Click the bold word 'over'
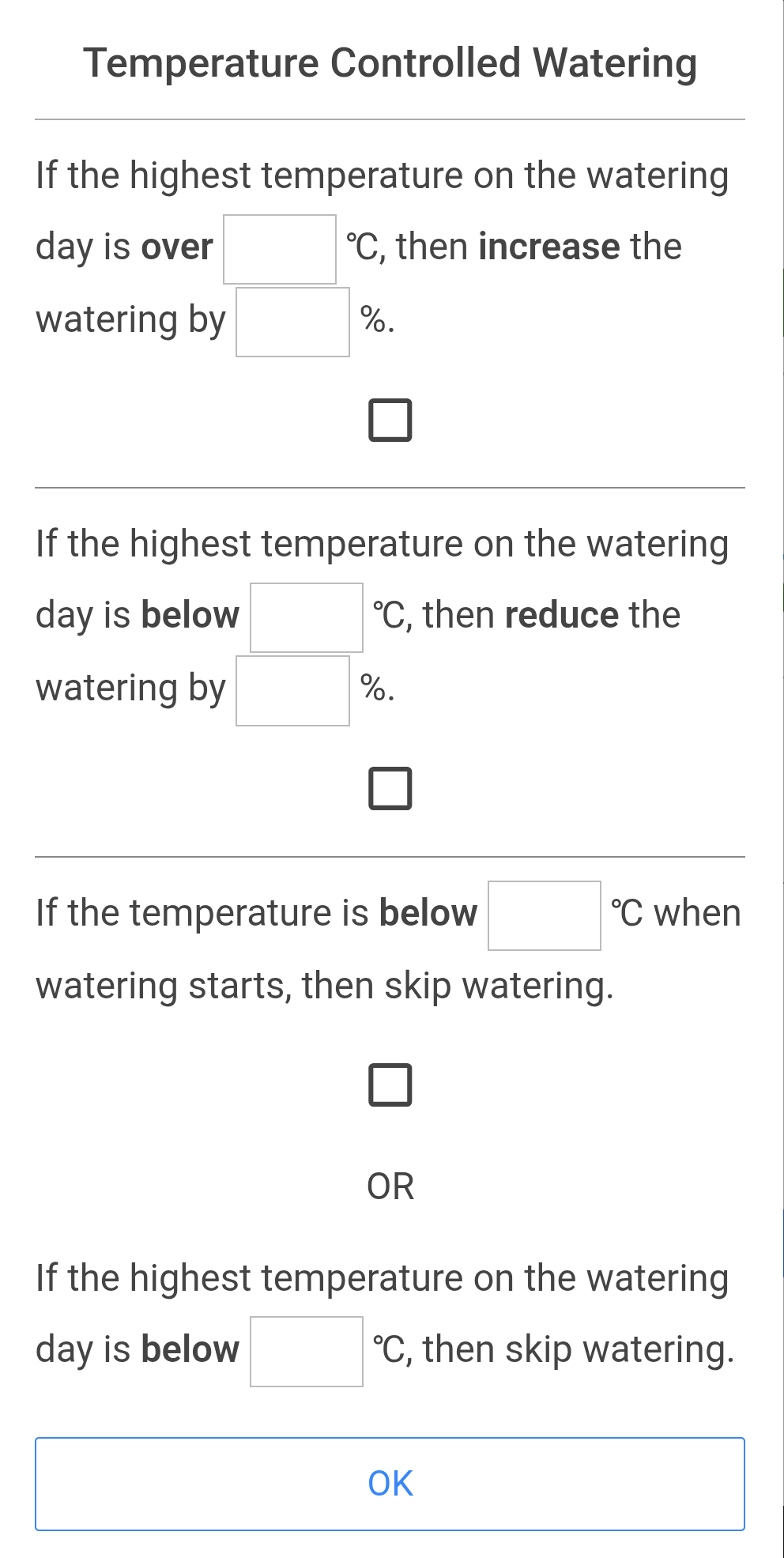Screen dimensions: 784x1558 [177, 247]
